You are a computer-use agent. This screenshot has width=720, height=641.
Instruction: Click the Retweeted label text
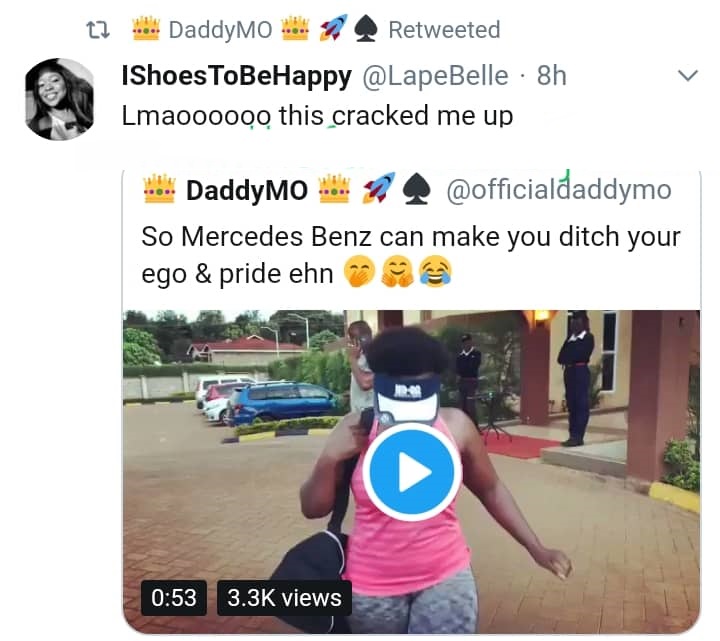click(443, 30)
